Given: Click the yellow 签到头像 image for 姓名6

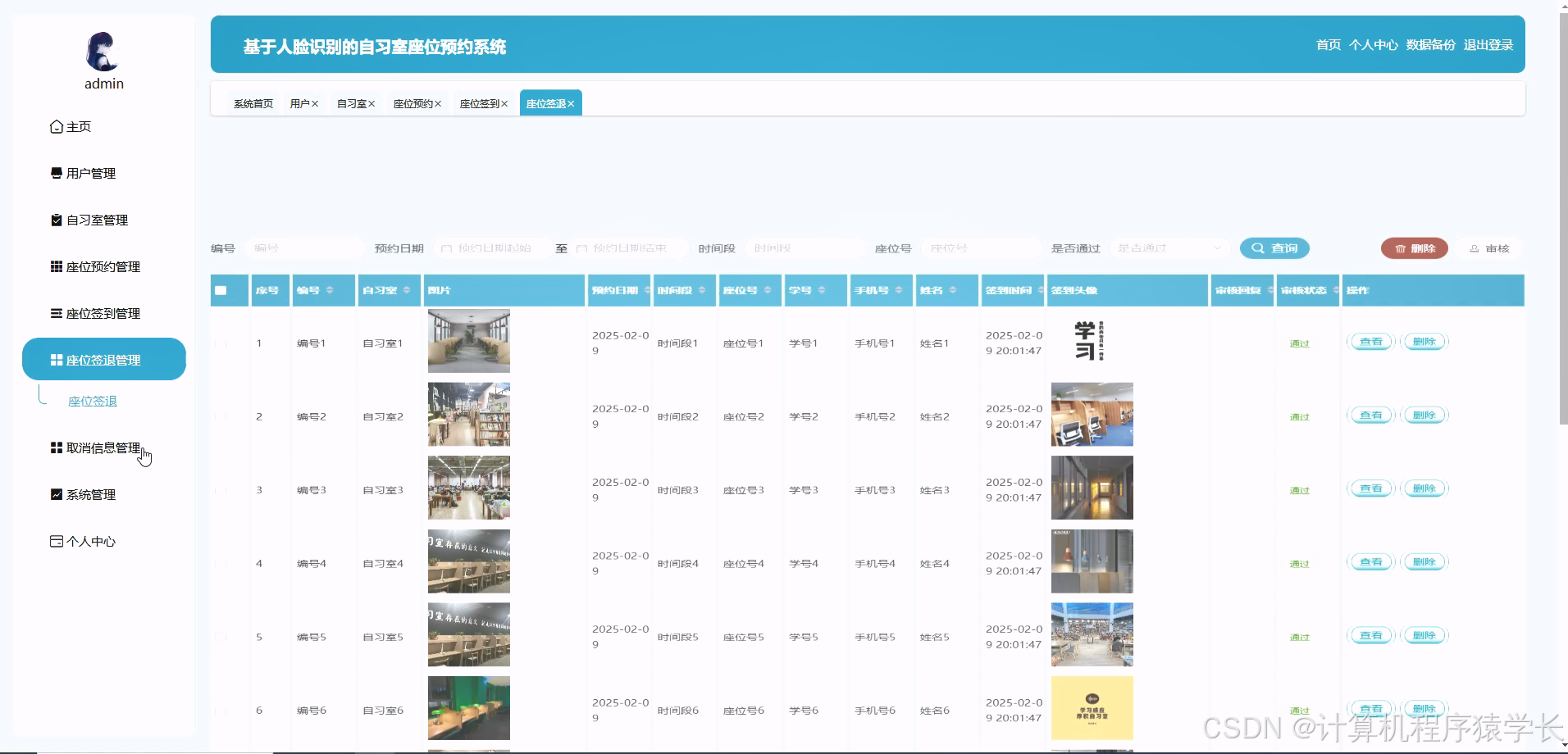Looking at the screenshot, I should coord(1092,708).
